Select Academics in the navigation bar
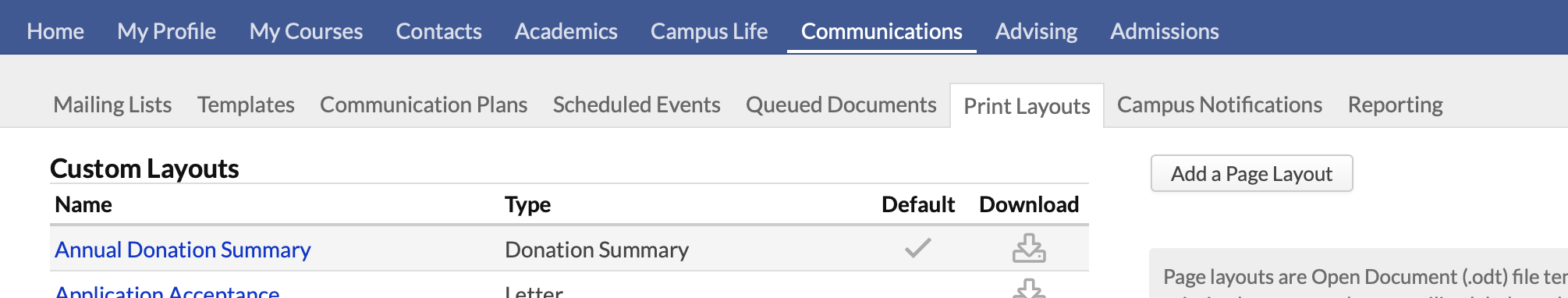The image size is (1568, 298). 566,31
